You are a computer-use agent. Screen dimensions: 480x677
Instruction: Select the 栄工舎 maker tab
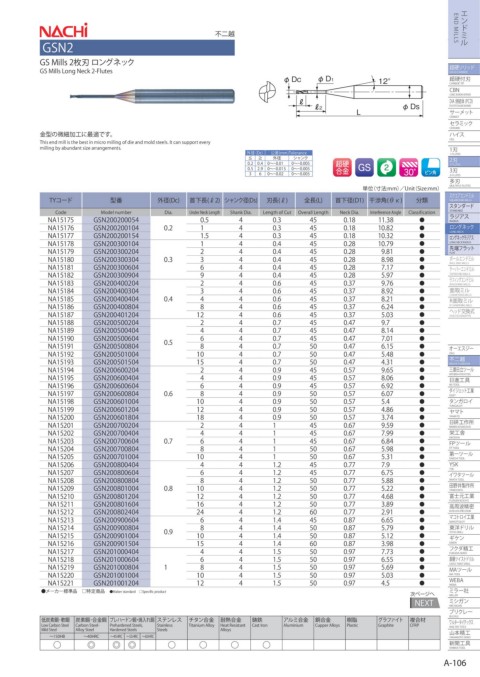464,433
